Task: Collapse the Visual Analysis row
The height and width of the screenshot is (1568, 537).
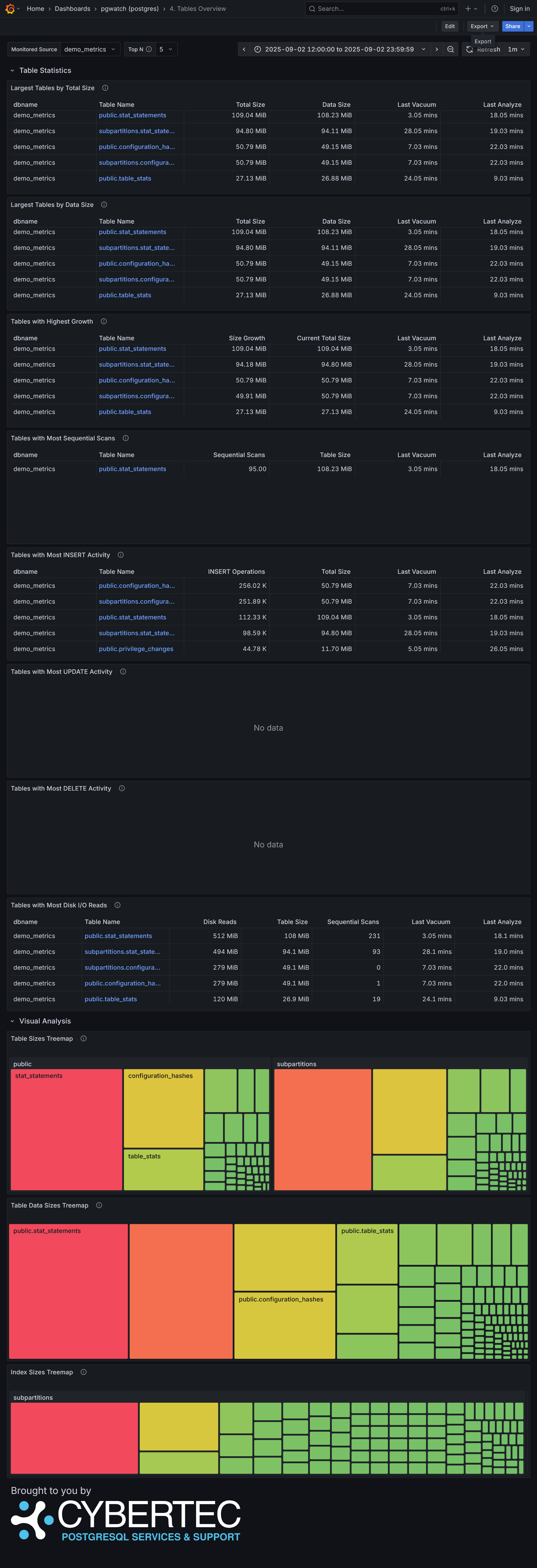Action: [x=12, y=1021]
